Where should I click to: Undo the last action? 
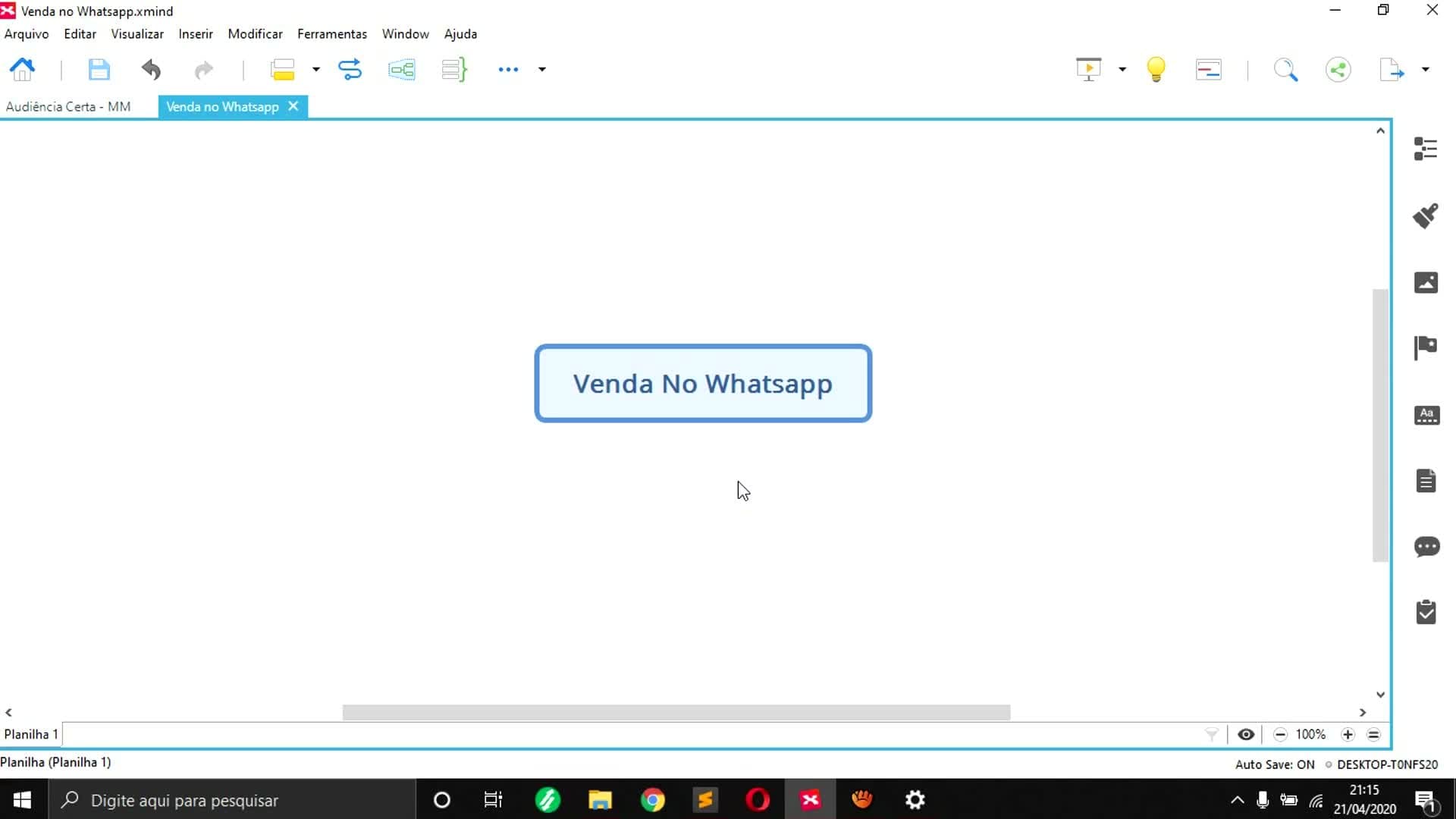pos(151,70)
